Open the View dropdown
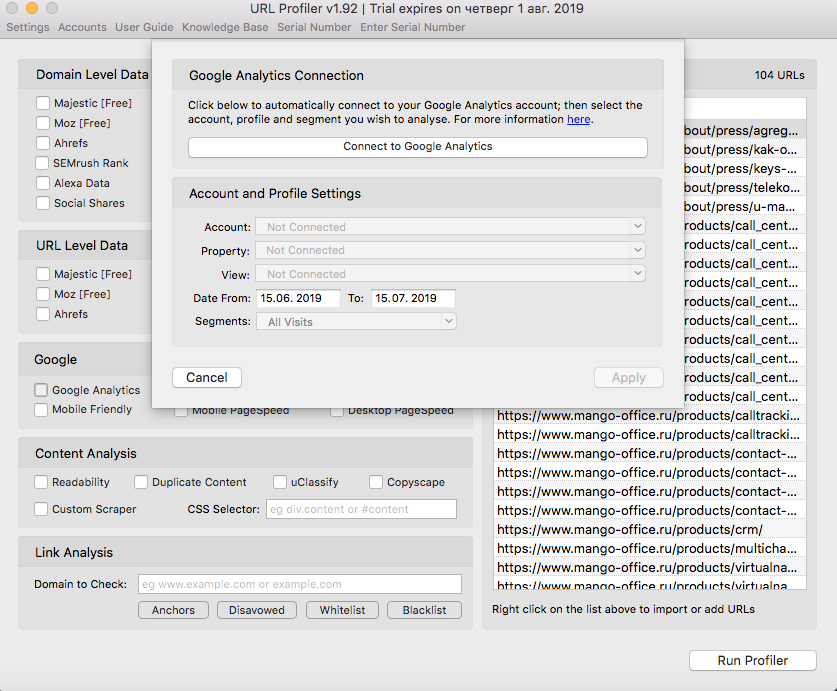 (x=450, y=273)
